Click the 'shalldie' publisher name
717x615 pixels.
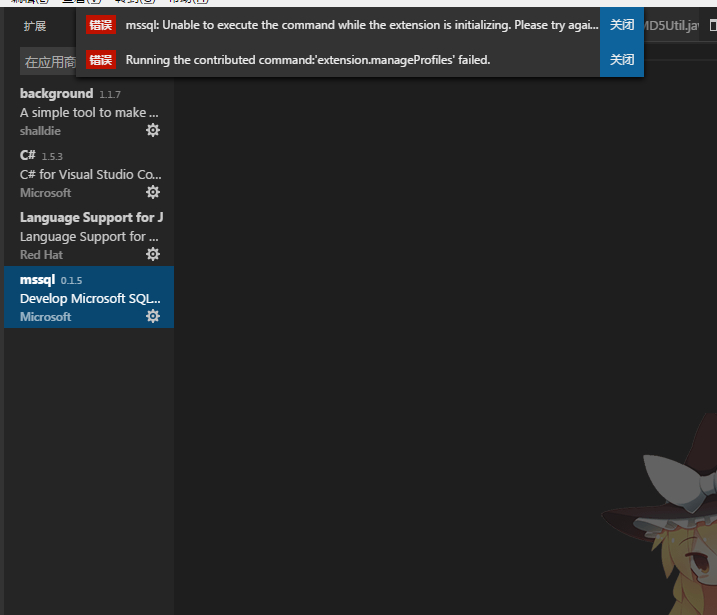click(40, 131)
